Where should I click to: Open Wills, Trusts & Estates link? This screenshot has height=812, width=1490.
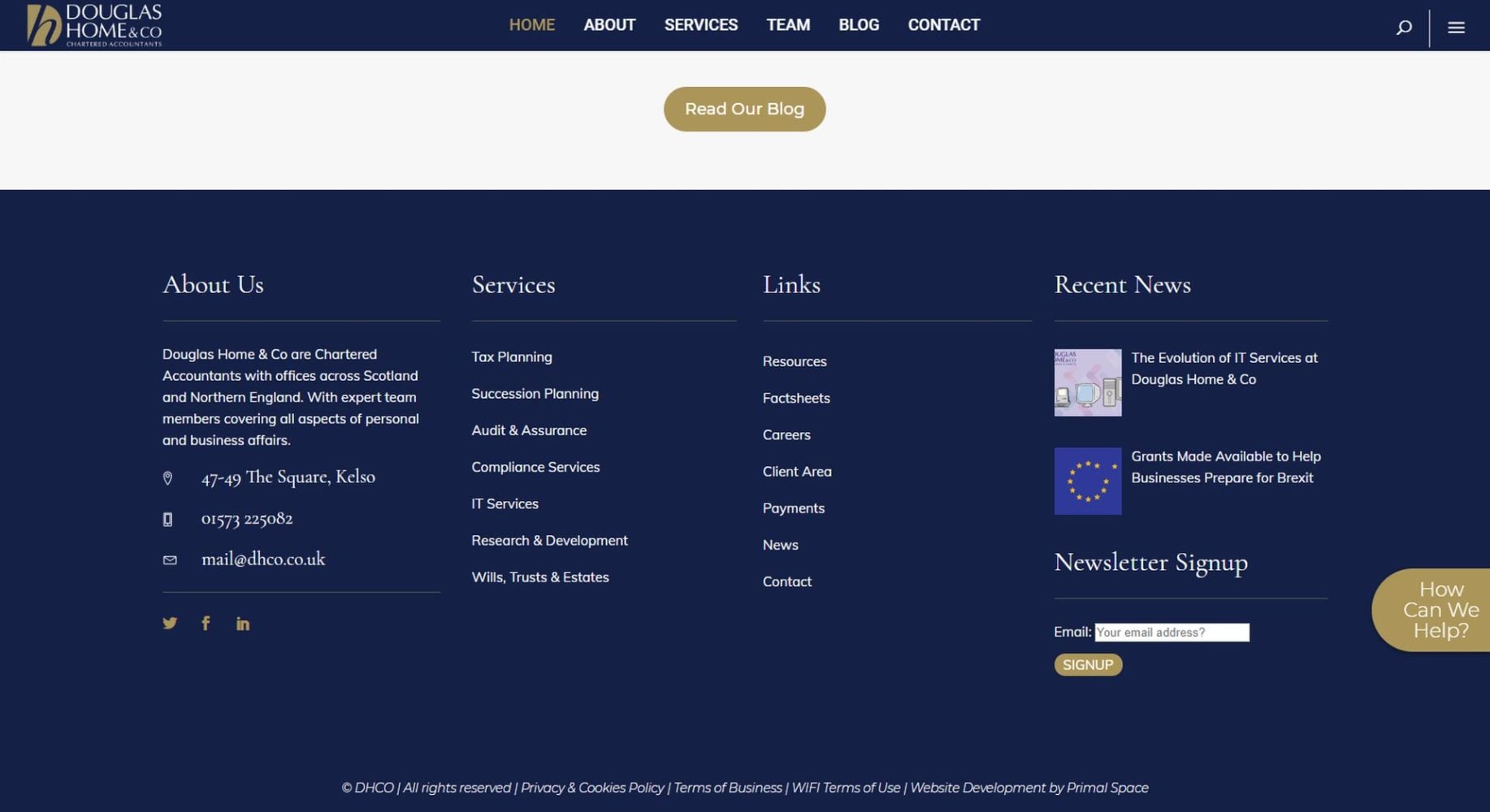point(540,577)
